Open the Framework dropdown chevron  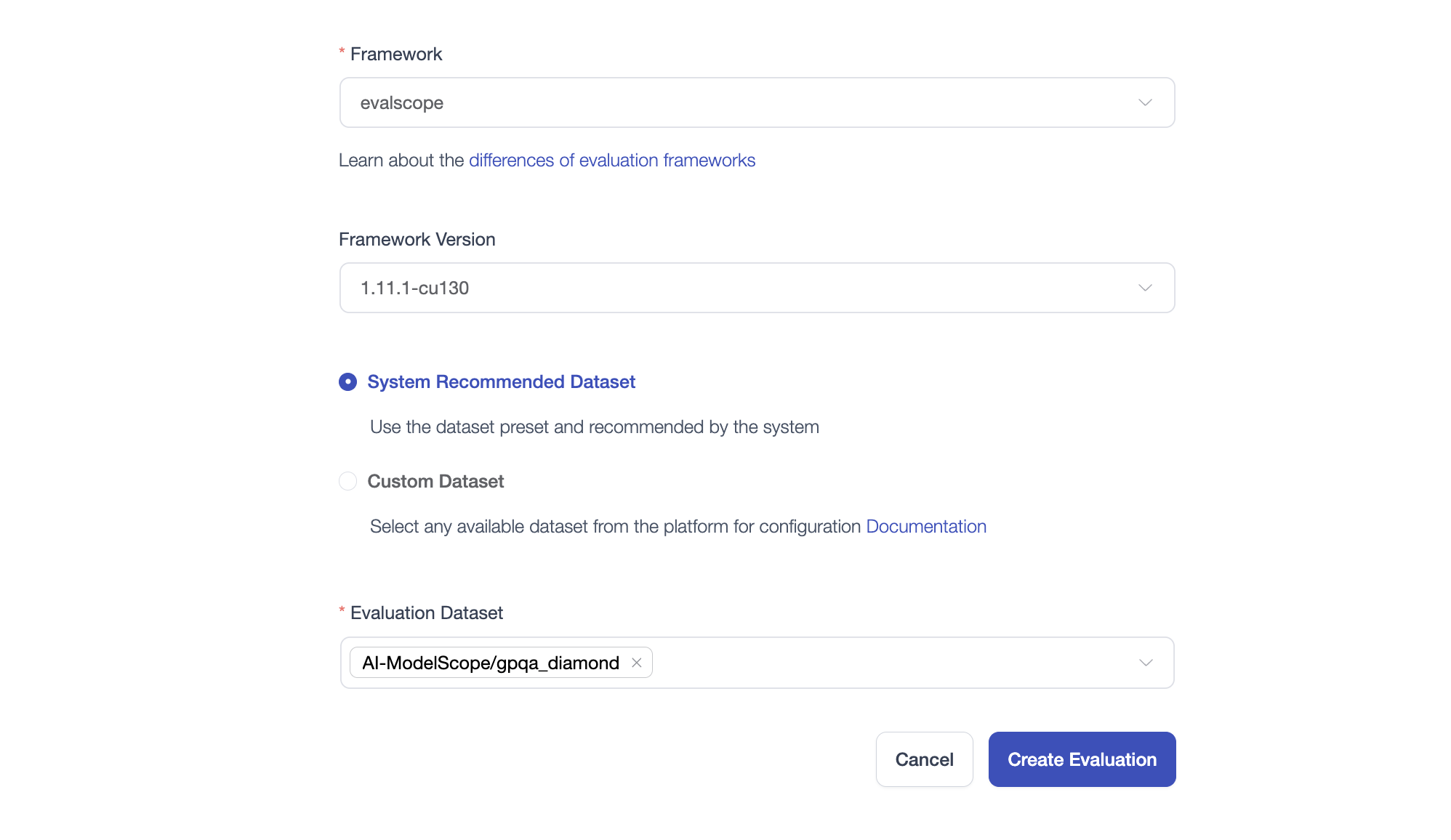pos(1145,102)
